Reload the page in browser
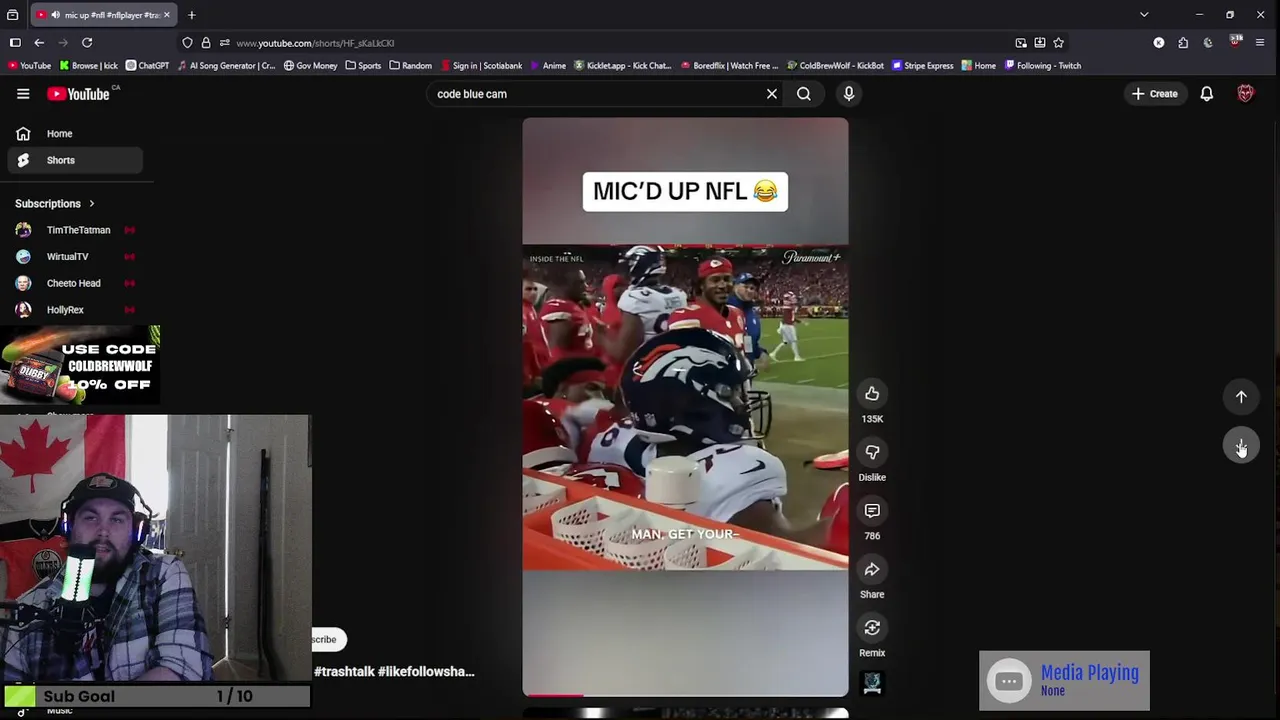This screenshot has height=720, width=1280. click(x=87, y=43)
